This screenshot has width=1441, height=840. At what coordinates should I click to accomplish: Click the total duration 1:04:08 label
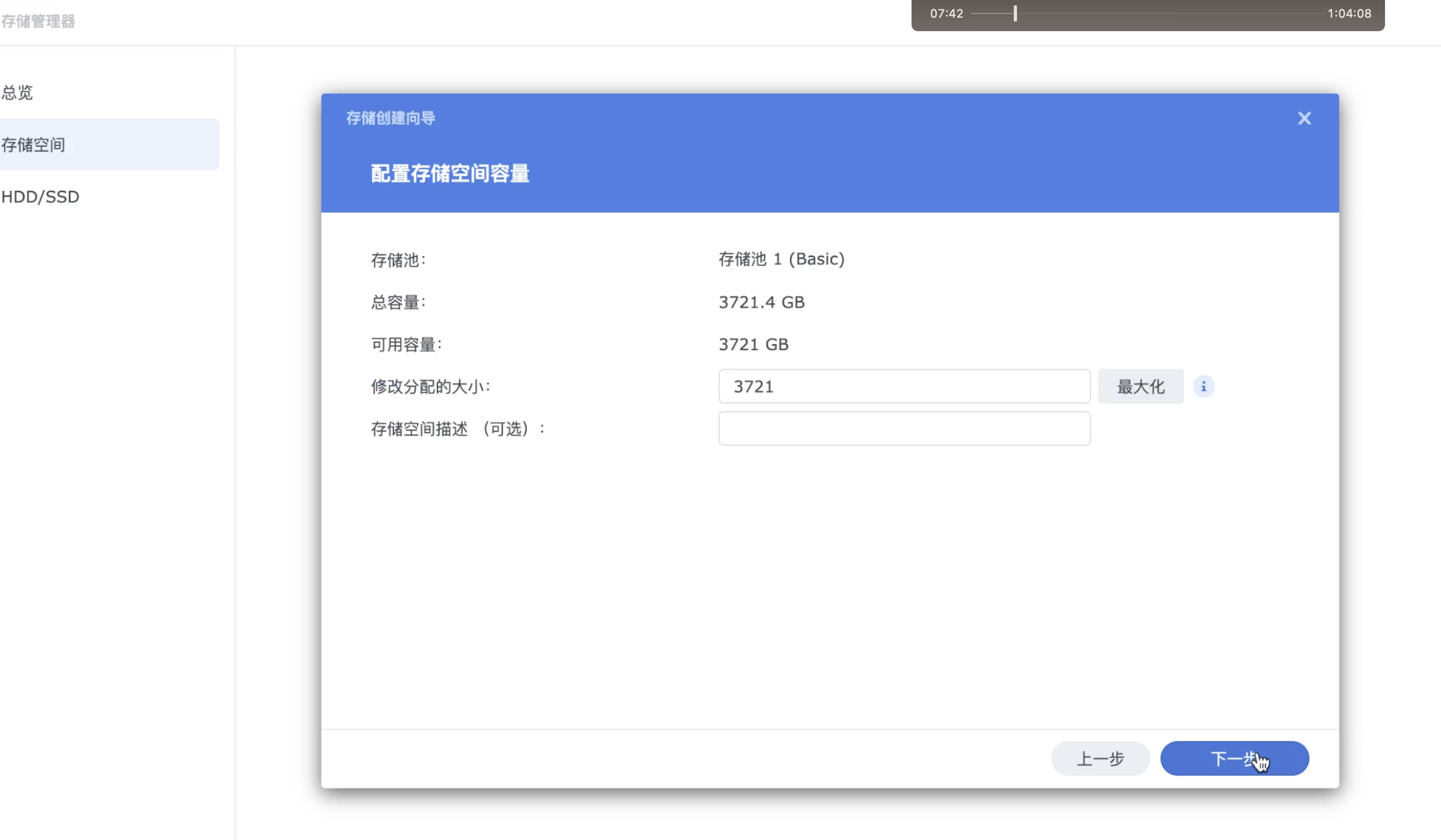point(1351,13)
